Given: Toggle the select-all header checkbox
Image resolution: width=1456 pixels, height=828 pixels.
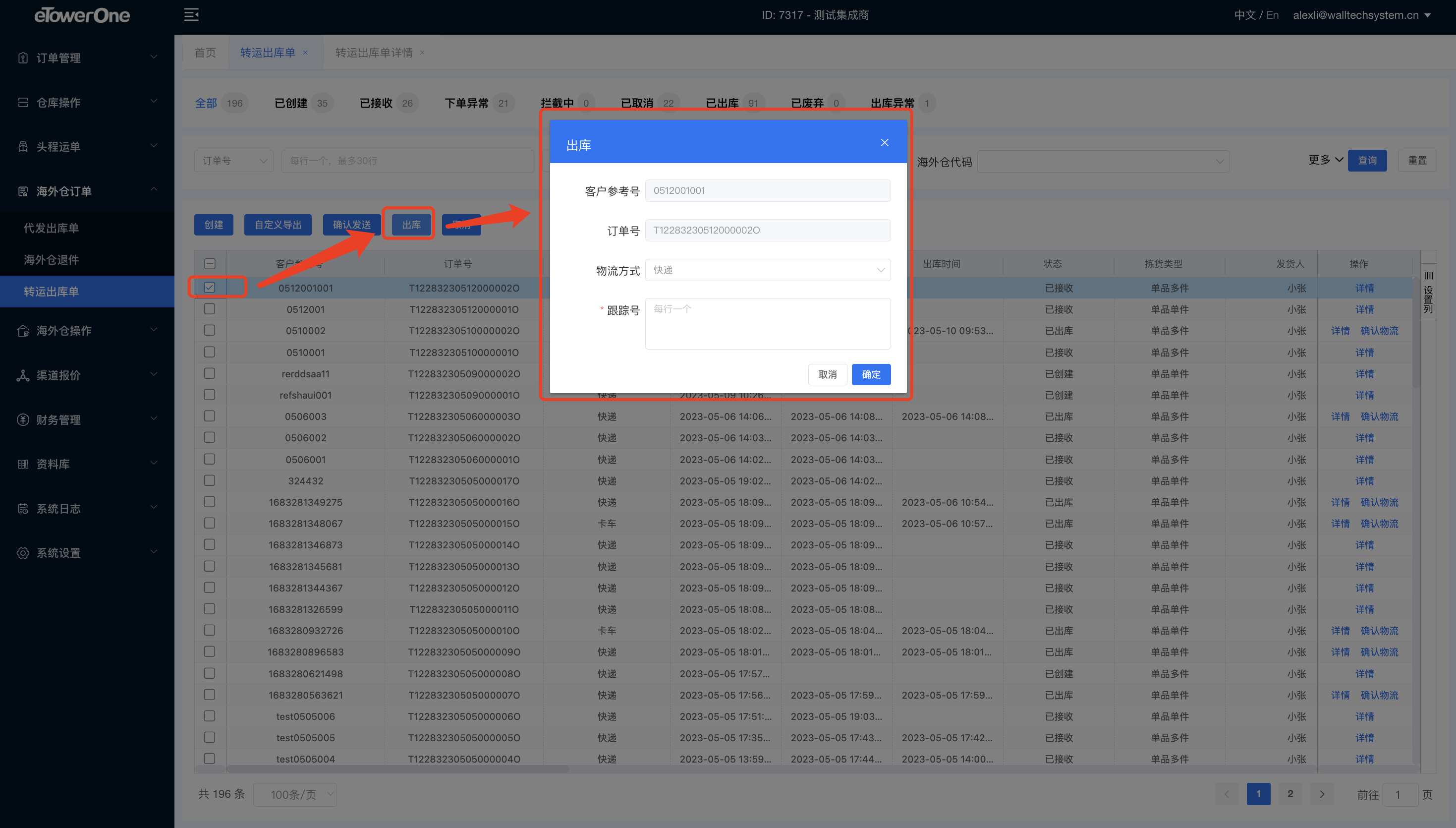Looking at the screenshot, I should point(210,264).
